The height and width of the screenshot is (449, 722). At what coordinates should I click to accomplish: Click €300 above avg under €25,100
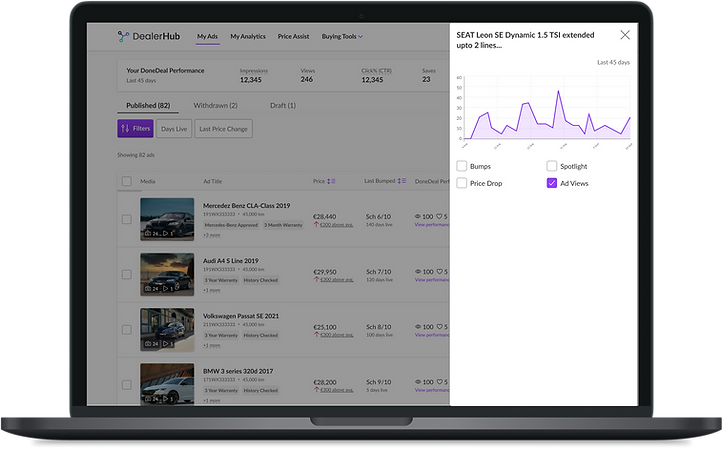click(337, 335)
